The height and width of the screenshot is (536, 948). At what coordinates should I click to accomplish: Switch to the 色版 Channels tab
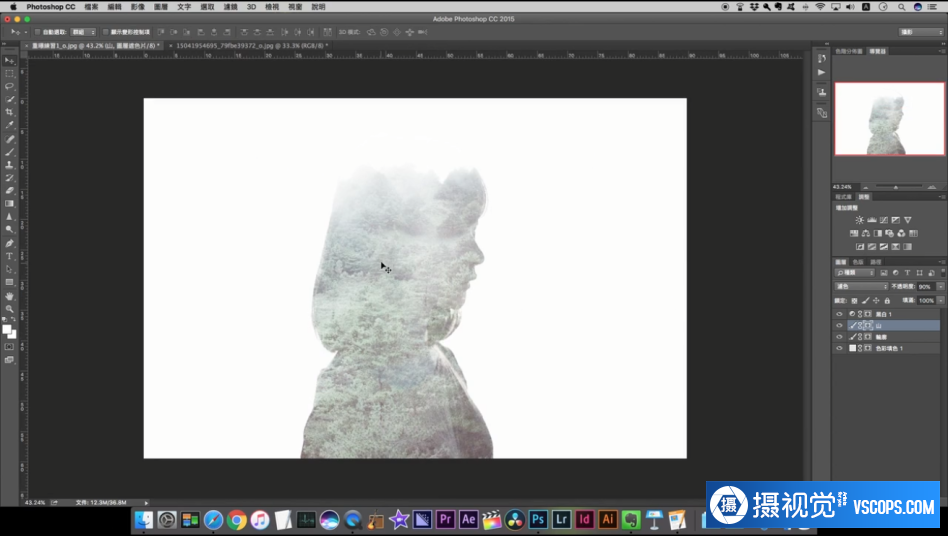[x=858, y=262]
